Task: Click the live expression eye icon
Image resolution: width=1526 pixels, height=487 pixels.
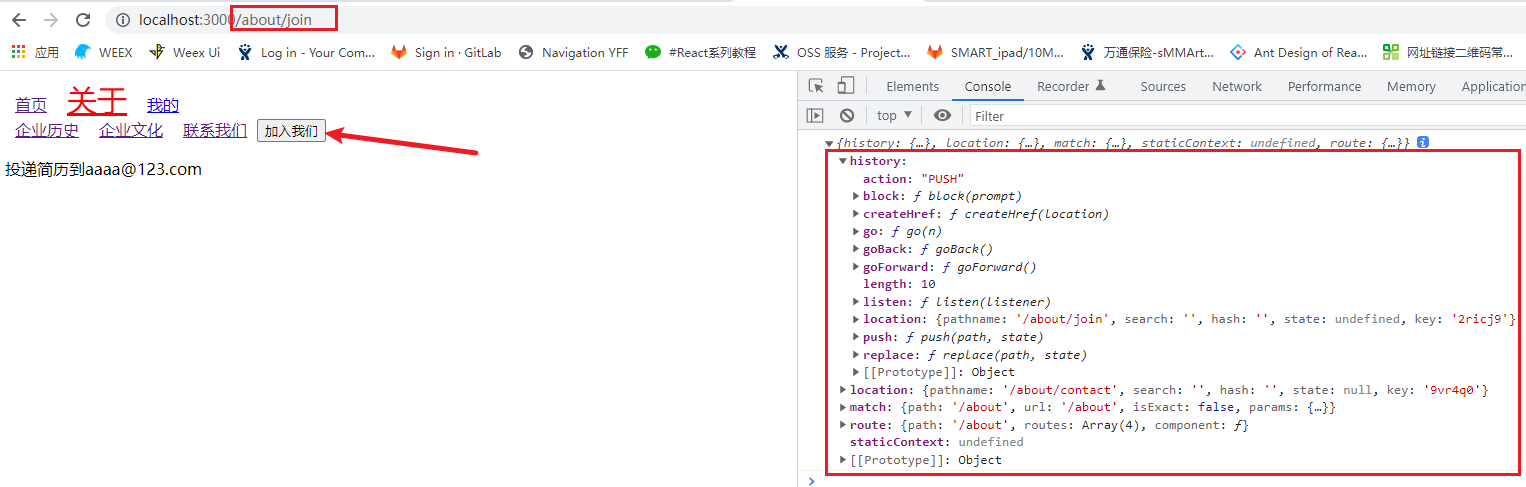Action: (942, 116)
